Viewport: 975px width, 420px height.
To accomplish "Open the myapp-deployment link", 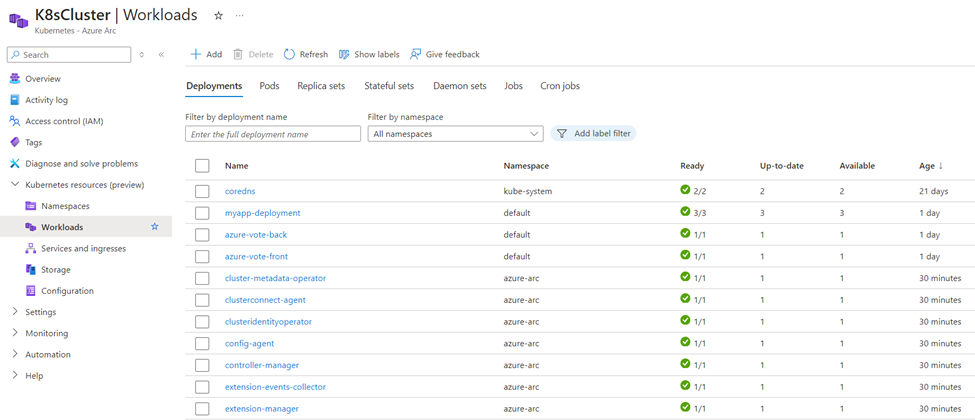I will point(262,213).
